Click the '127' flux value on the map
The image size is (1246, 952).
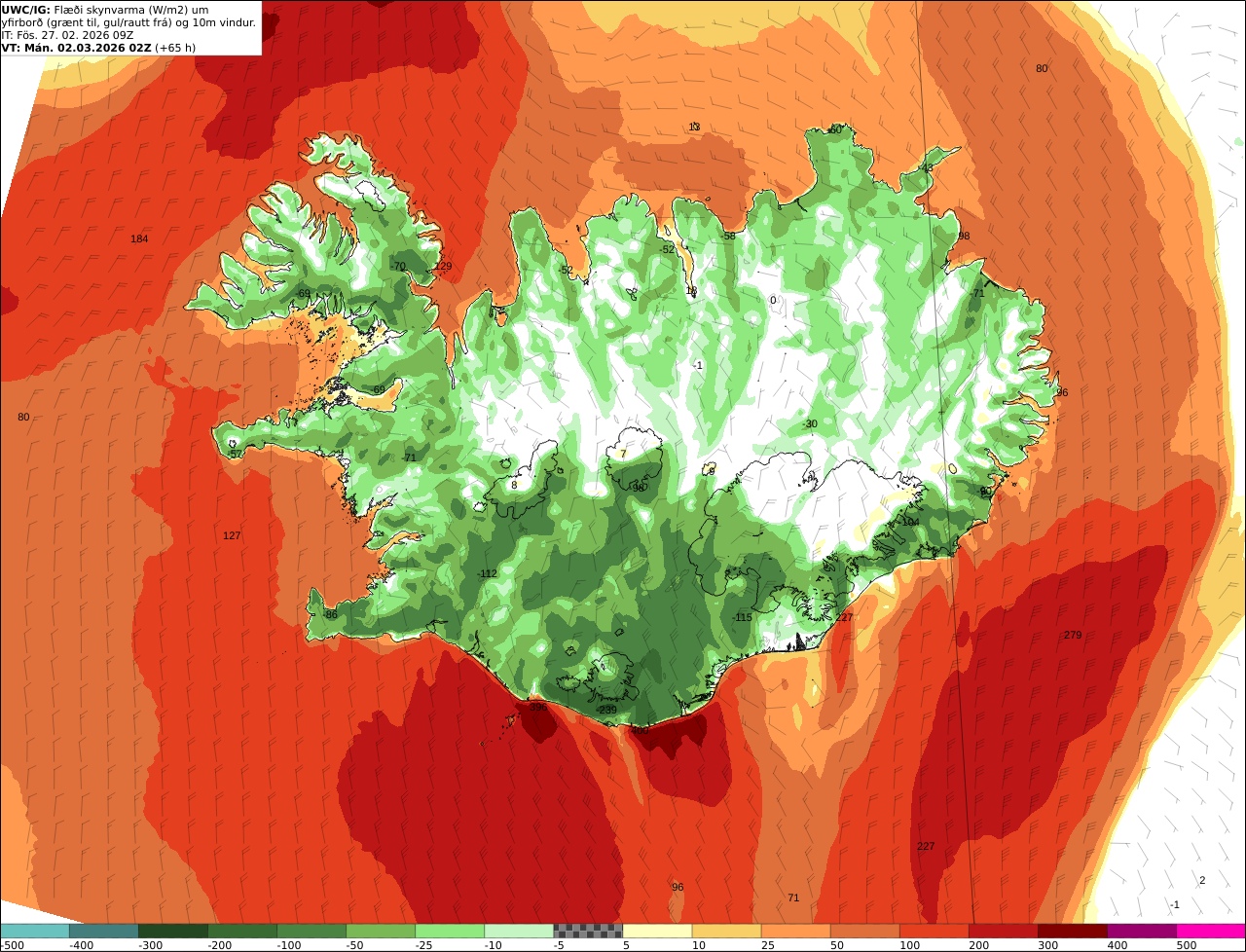(x=232, y=536)
